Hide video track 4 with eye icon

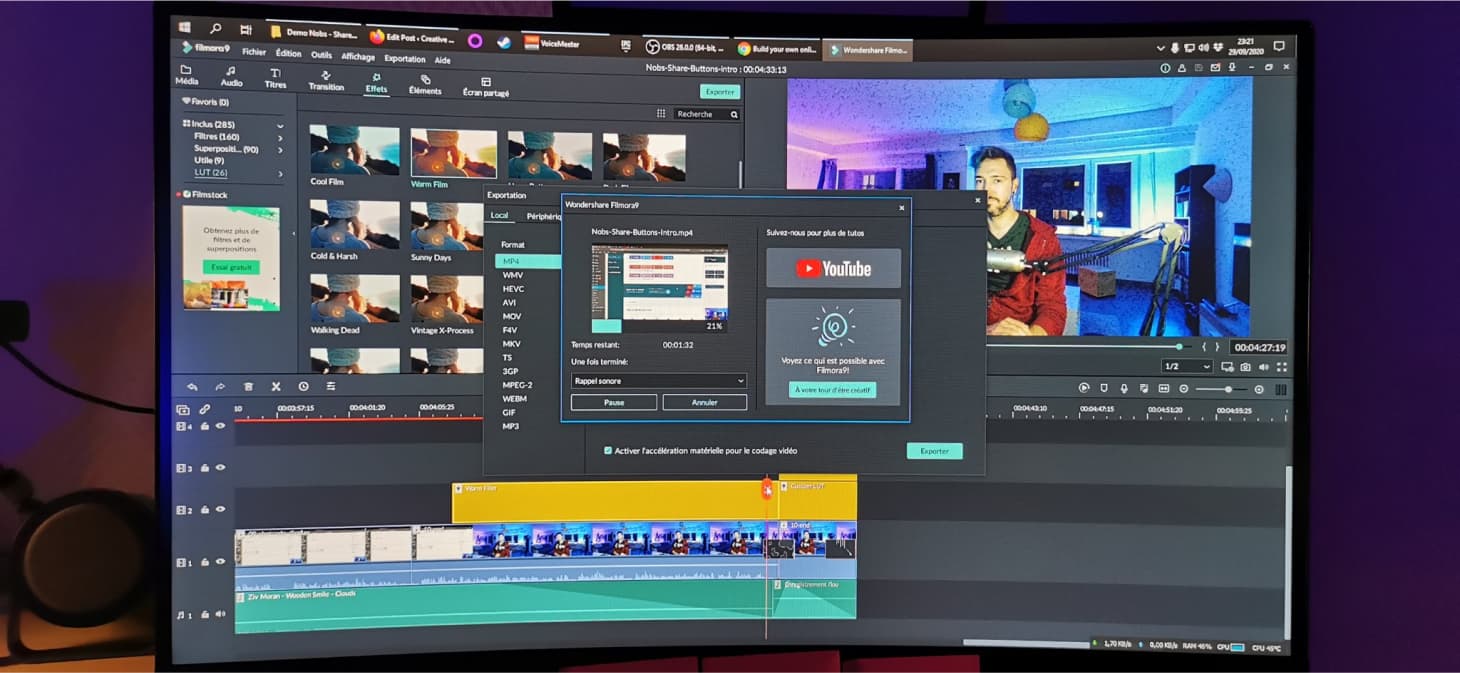point(220,426)
